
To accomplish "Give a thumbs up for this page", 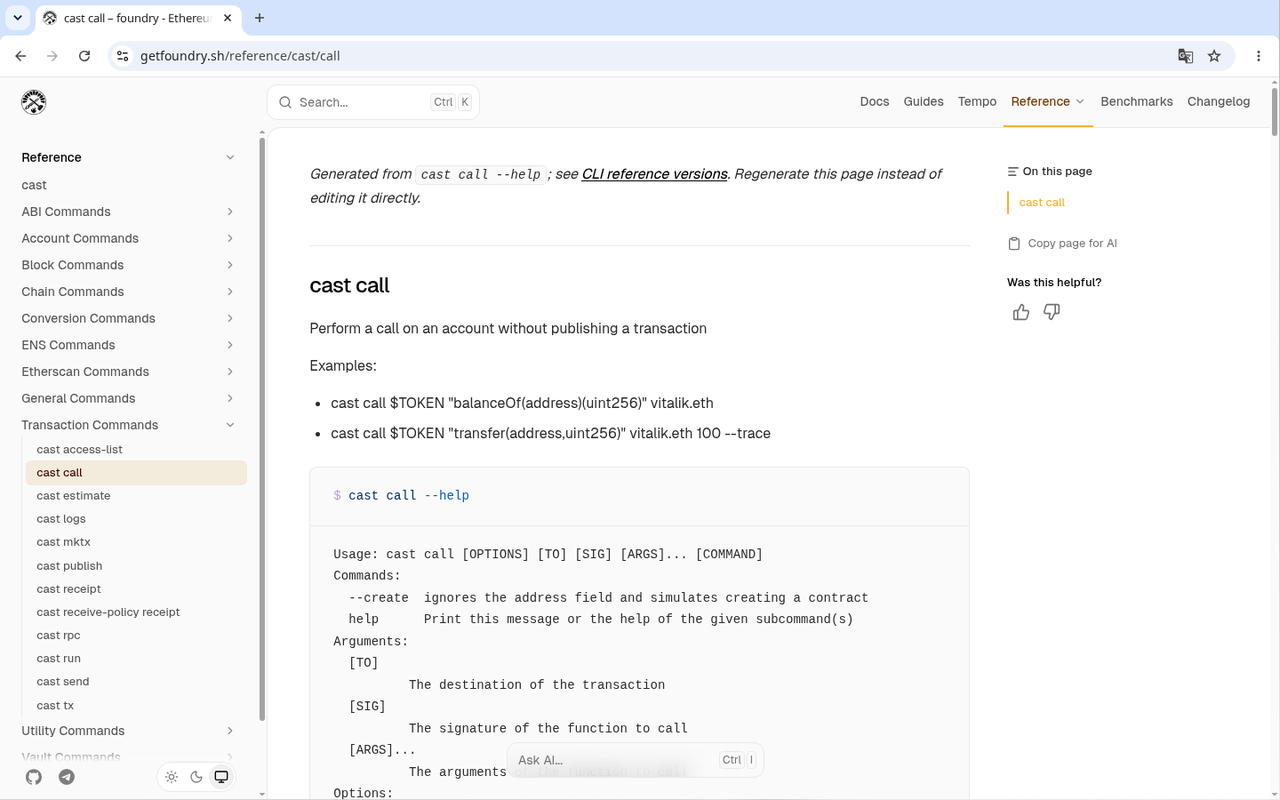I will click(x=1021, y=313).
